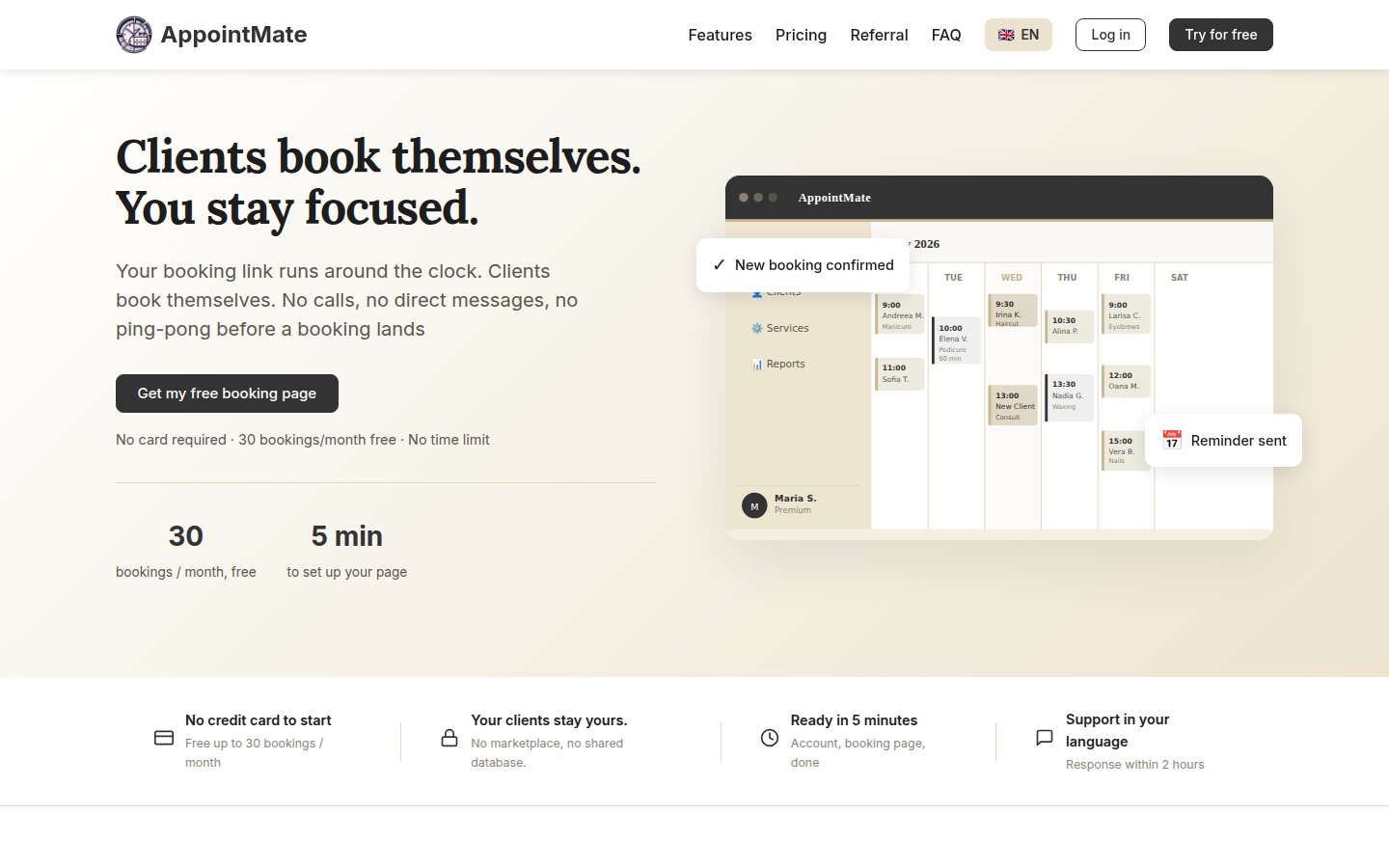Select Services in the mockup sidebar
1389x868 pixels.
tap(780, 328)
